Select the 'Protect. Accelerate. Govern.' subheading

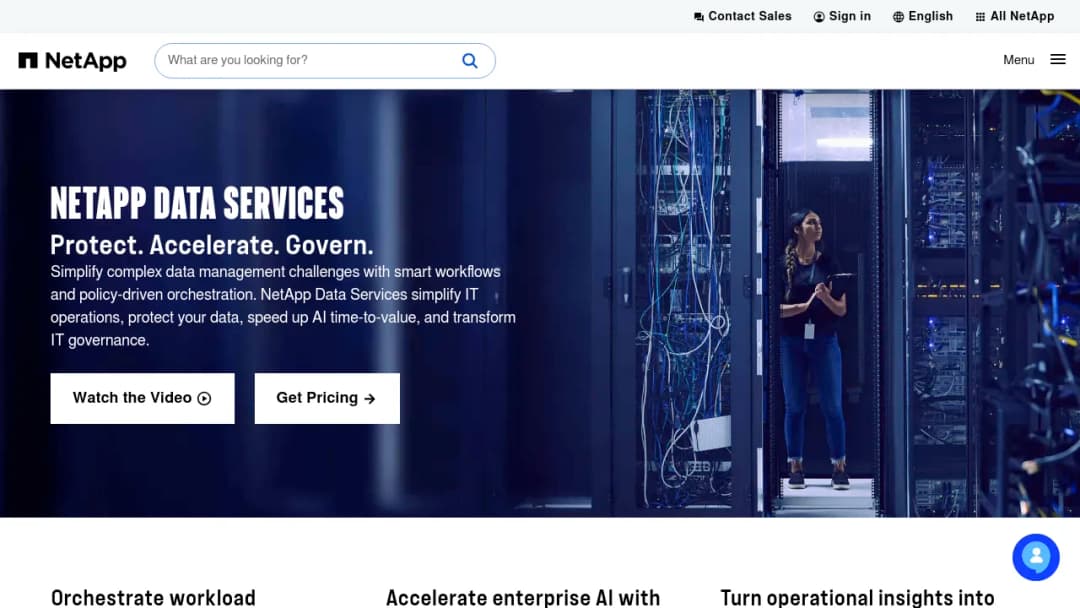click(x=211, y=245)
